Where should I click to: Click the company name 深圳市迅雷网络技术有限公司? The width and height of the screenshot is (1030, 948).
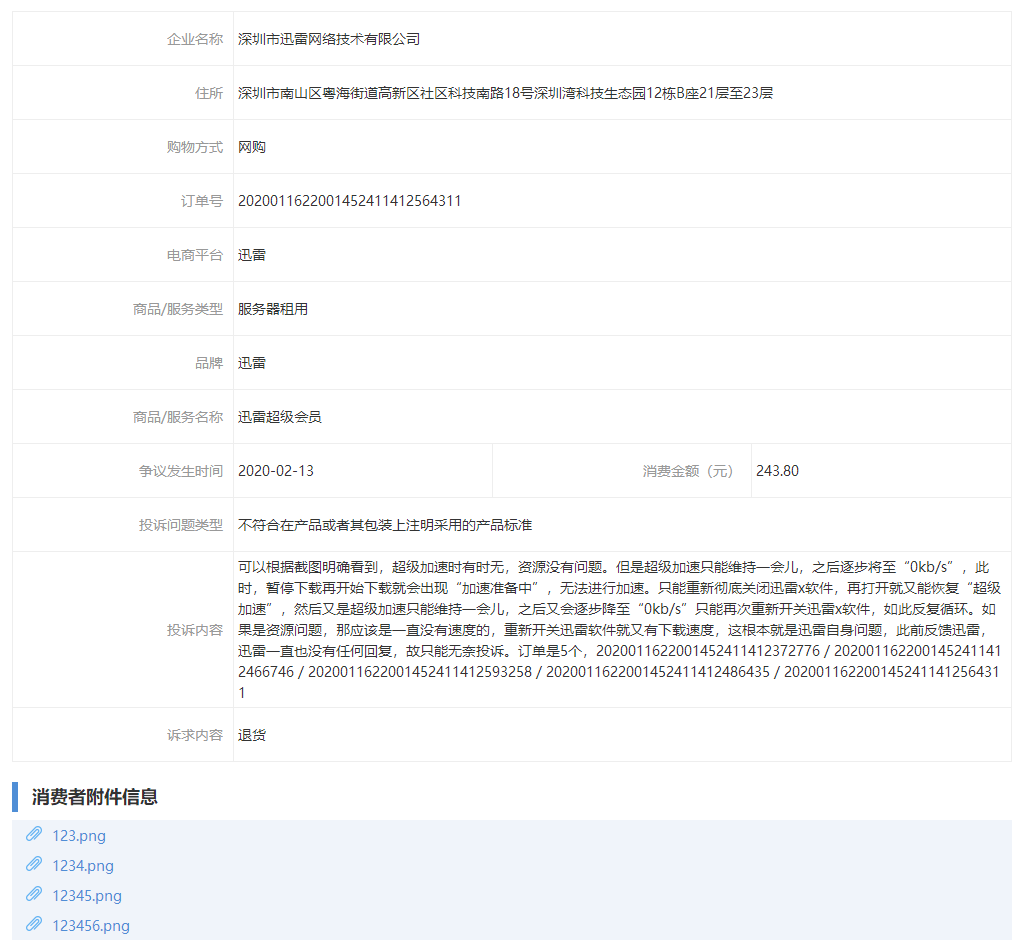tap(326, 38)
